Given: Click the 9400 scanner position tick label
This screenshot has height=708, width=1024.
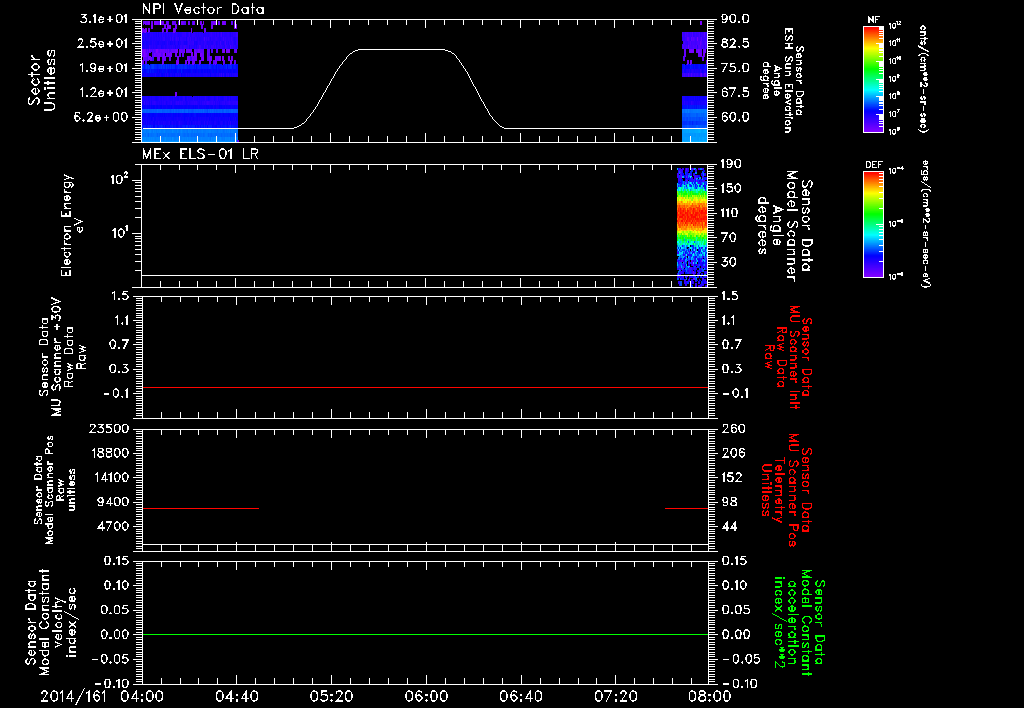Looking at the screenshot, I should [113, 502].
